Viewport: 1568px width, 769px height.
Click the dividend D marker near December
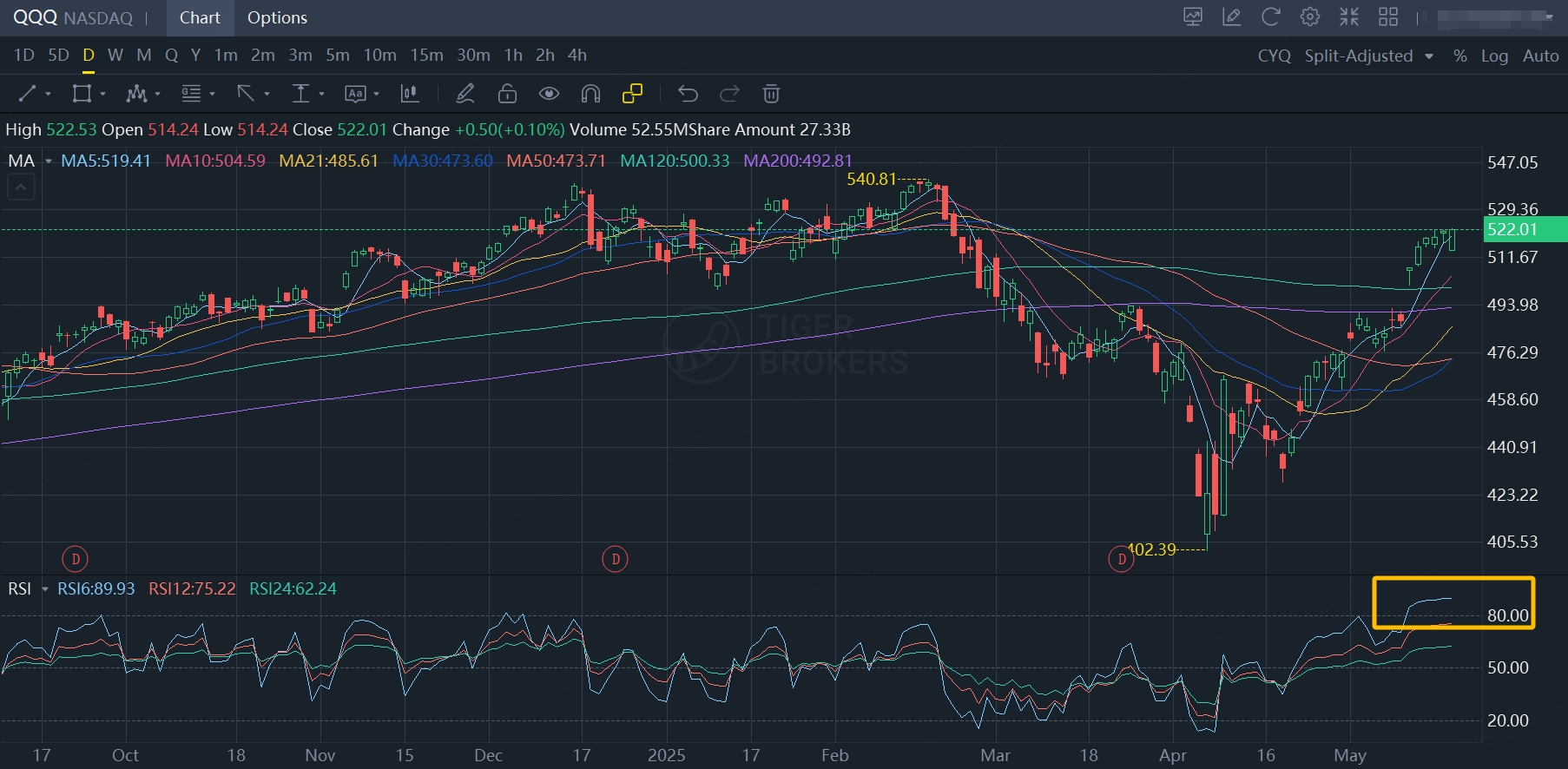tap(616, 559)
